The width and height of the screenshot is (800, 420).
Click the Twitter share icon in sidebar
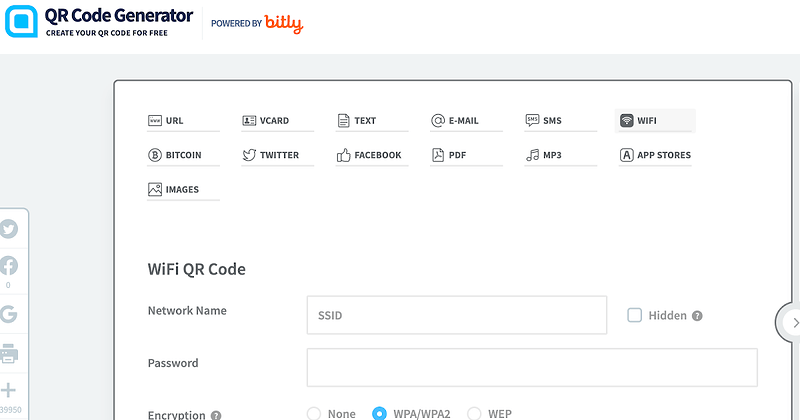coord(9,229)
